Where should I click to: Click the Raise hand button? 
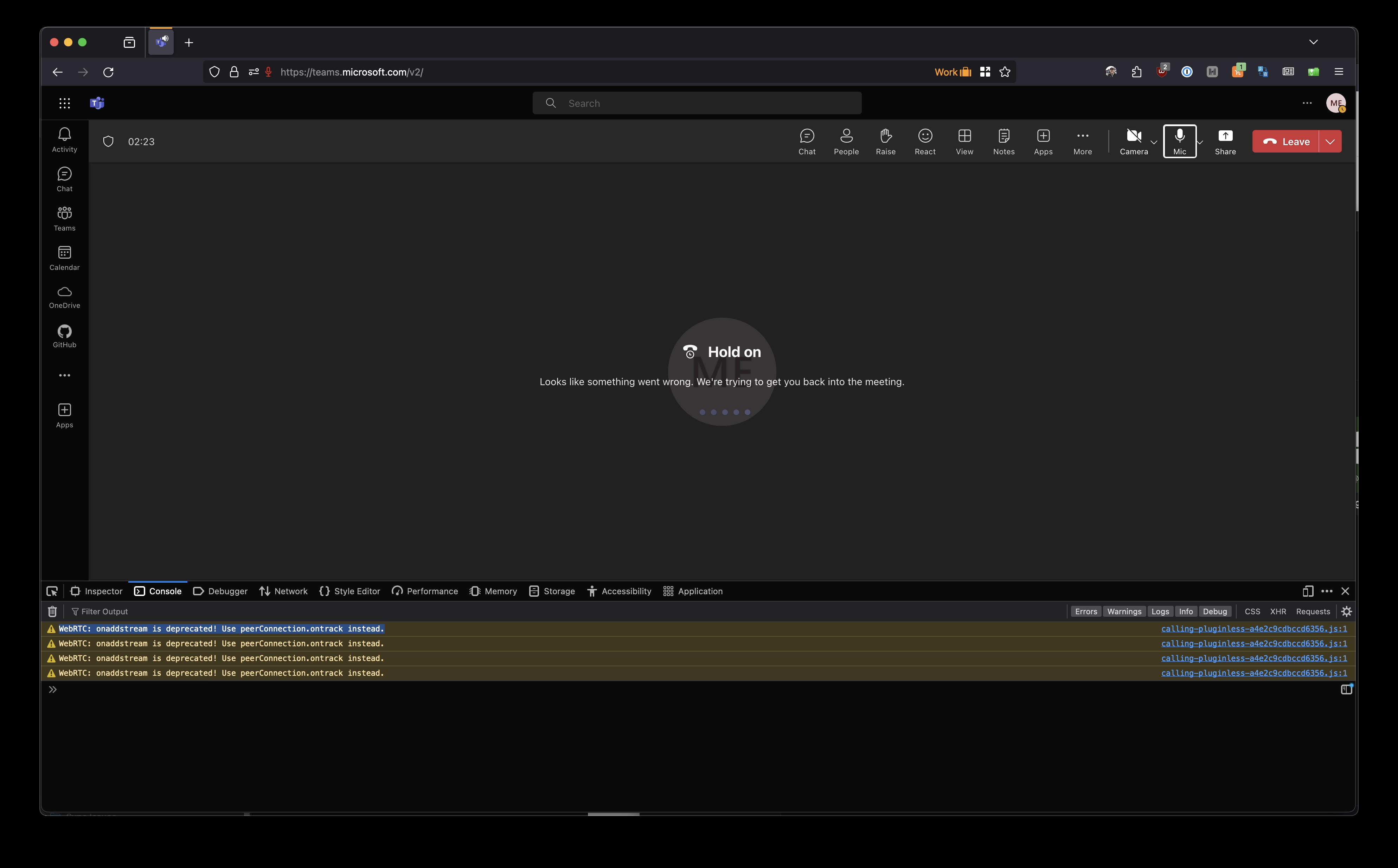[x=885, y=141]
